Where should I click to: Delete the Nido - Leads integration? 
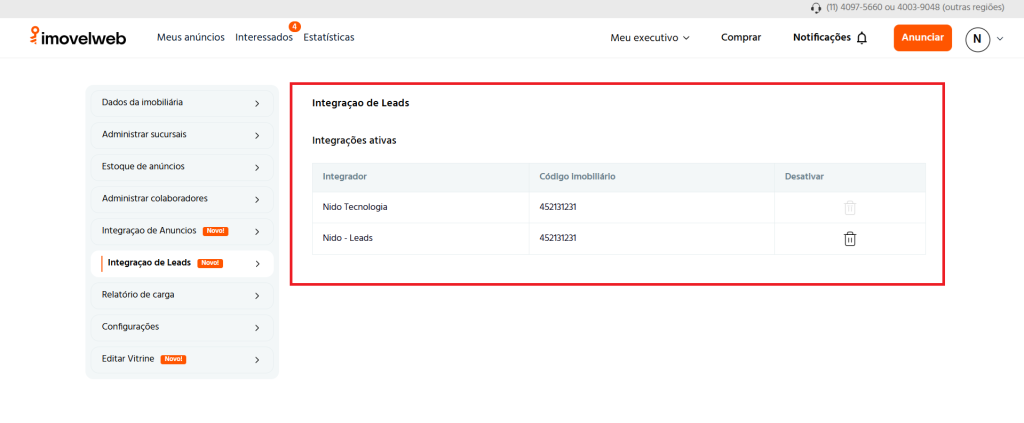(849, 239)
